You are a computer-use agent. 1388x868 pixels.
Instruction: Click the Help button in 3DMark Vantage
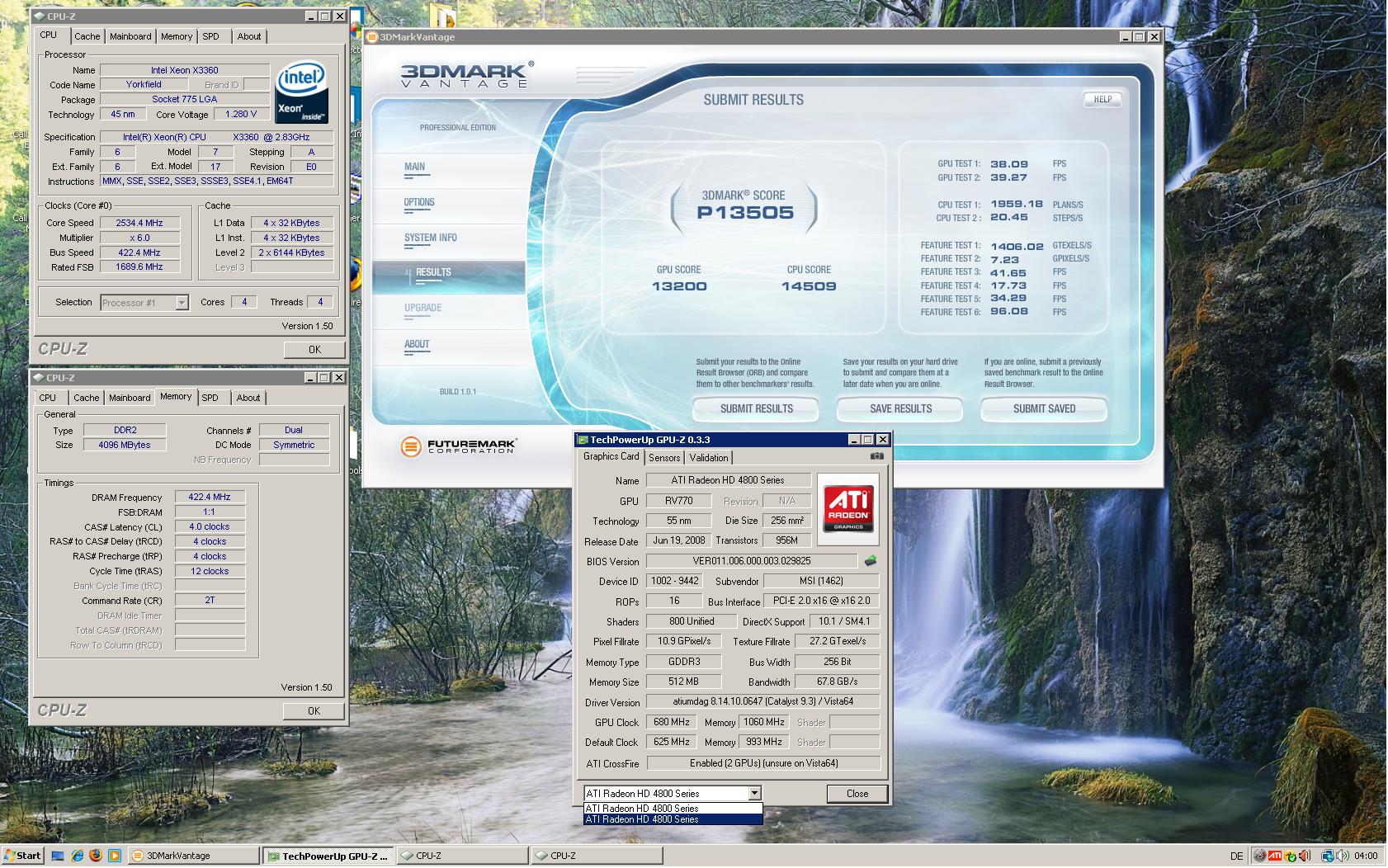[x=1102, y=99]
